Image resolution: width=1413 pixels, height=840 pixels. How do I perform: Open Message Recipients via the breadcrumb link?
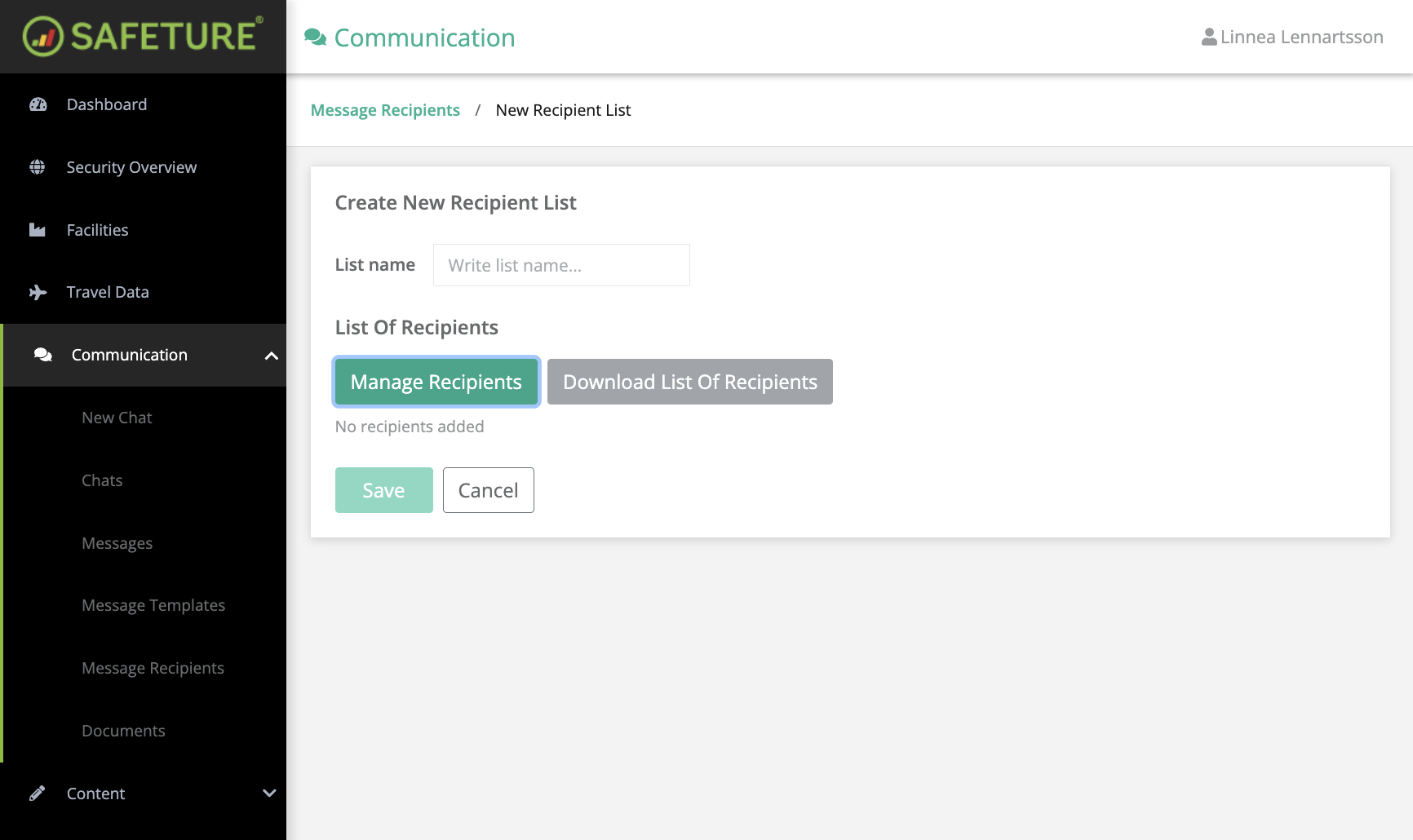(384, 109)
